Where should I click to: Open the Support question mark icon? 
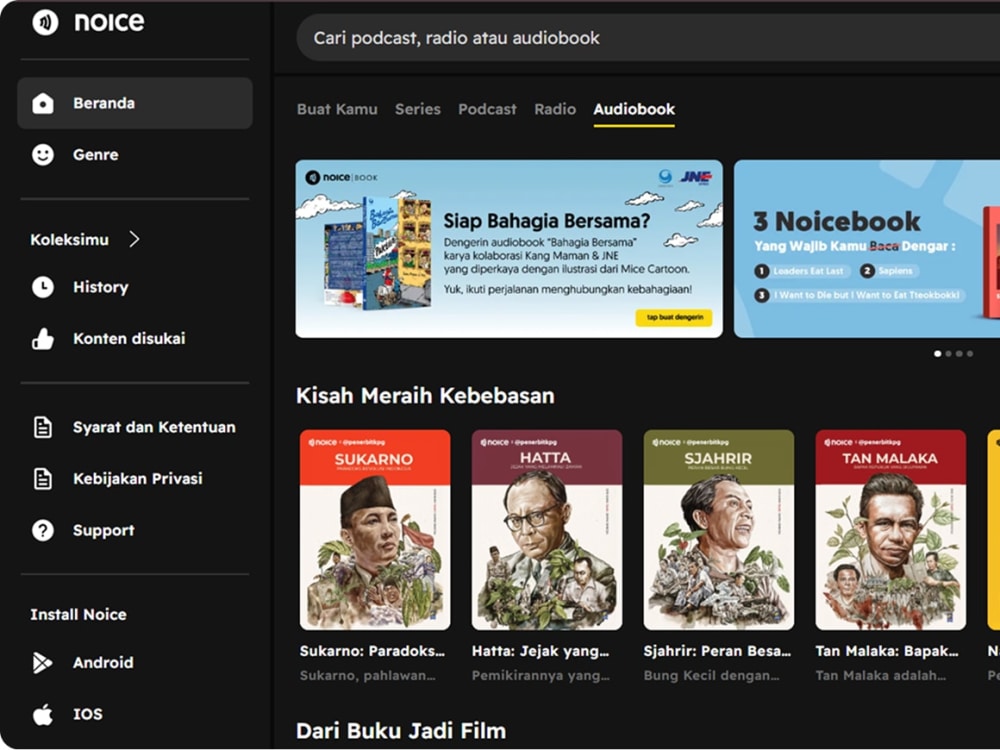(x=43, y=530)
